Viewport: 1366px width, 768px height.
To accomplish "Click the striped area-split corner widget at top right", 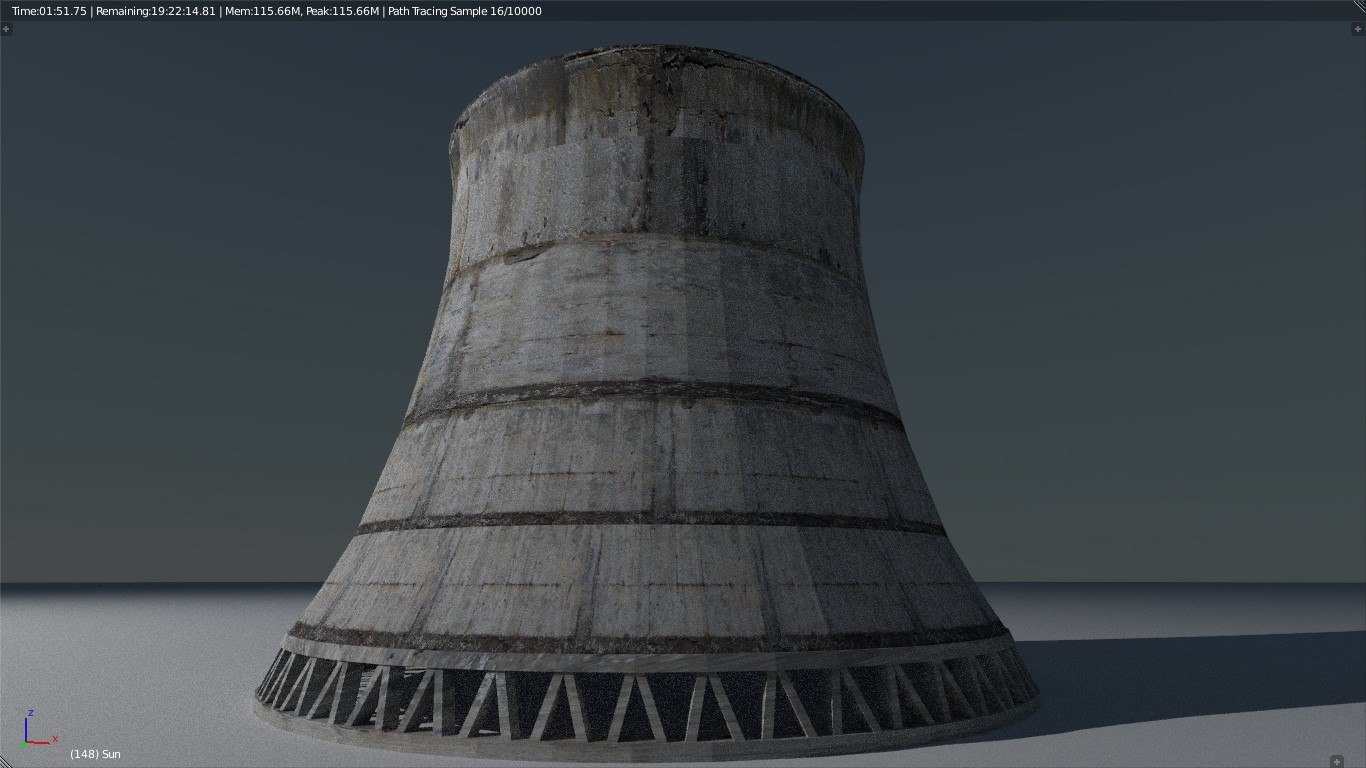I will click(1358, 7).
